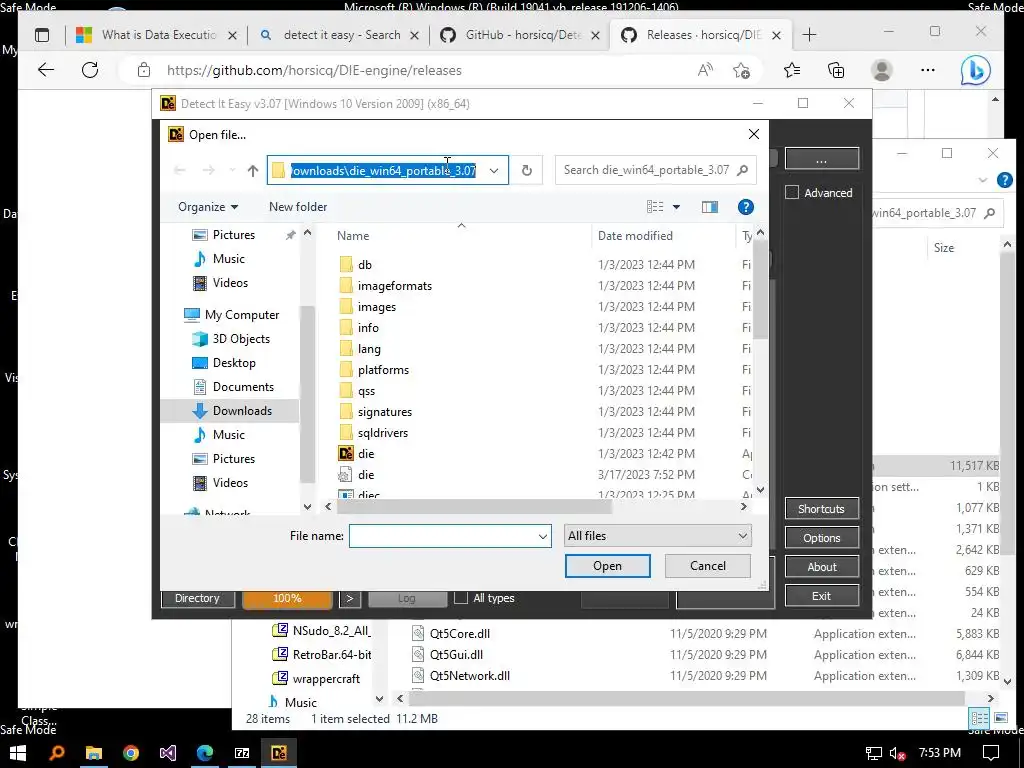Switch to detect it easy Search tab
The height and width of the screenshot is (768, 1024).
340,35
